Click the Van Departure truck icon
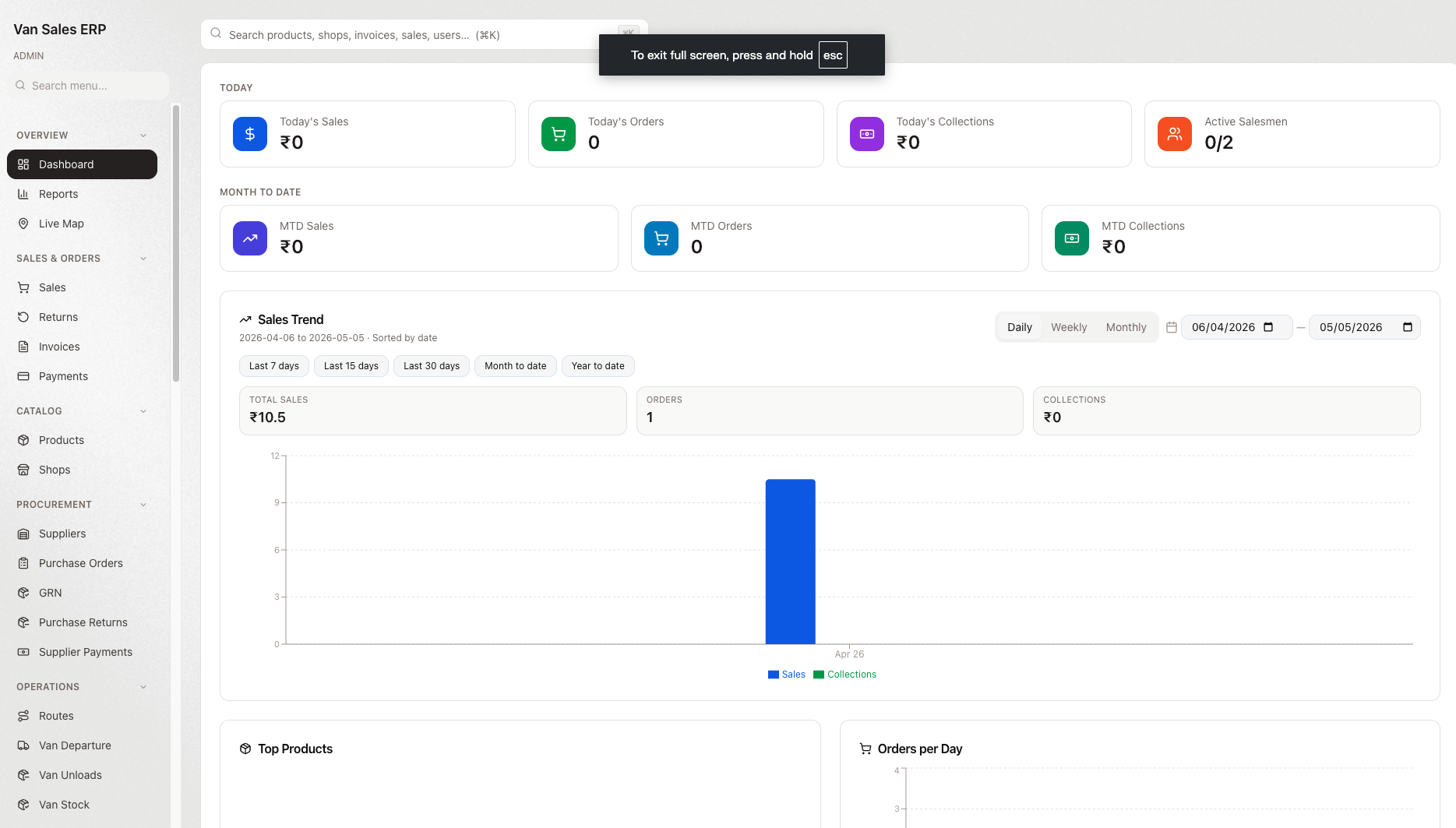This screenshot has width=1456, height=828. point(23,745)
